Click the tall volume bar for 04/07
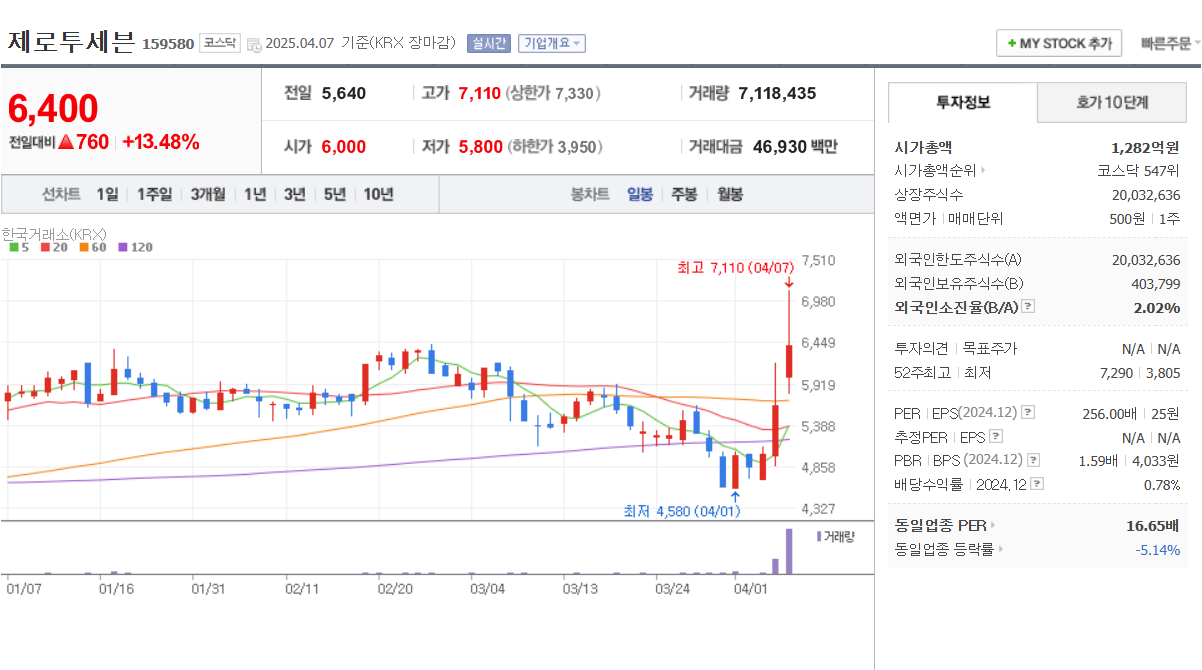 (789, 551)
